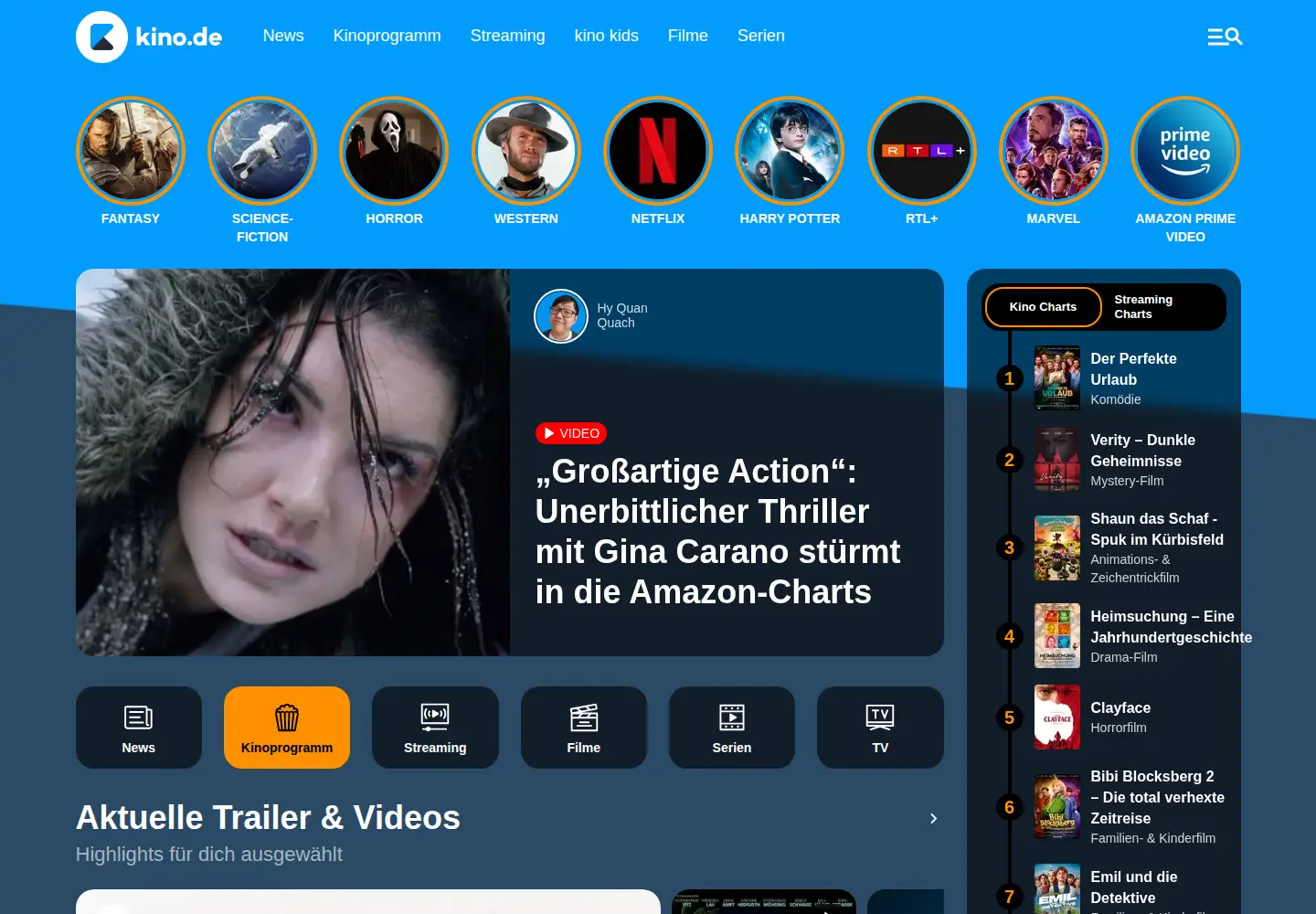
Task: Select the Horror category circle
Action: [394, 151]
